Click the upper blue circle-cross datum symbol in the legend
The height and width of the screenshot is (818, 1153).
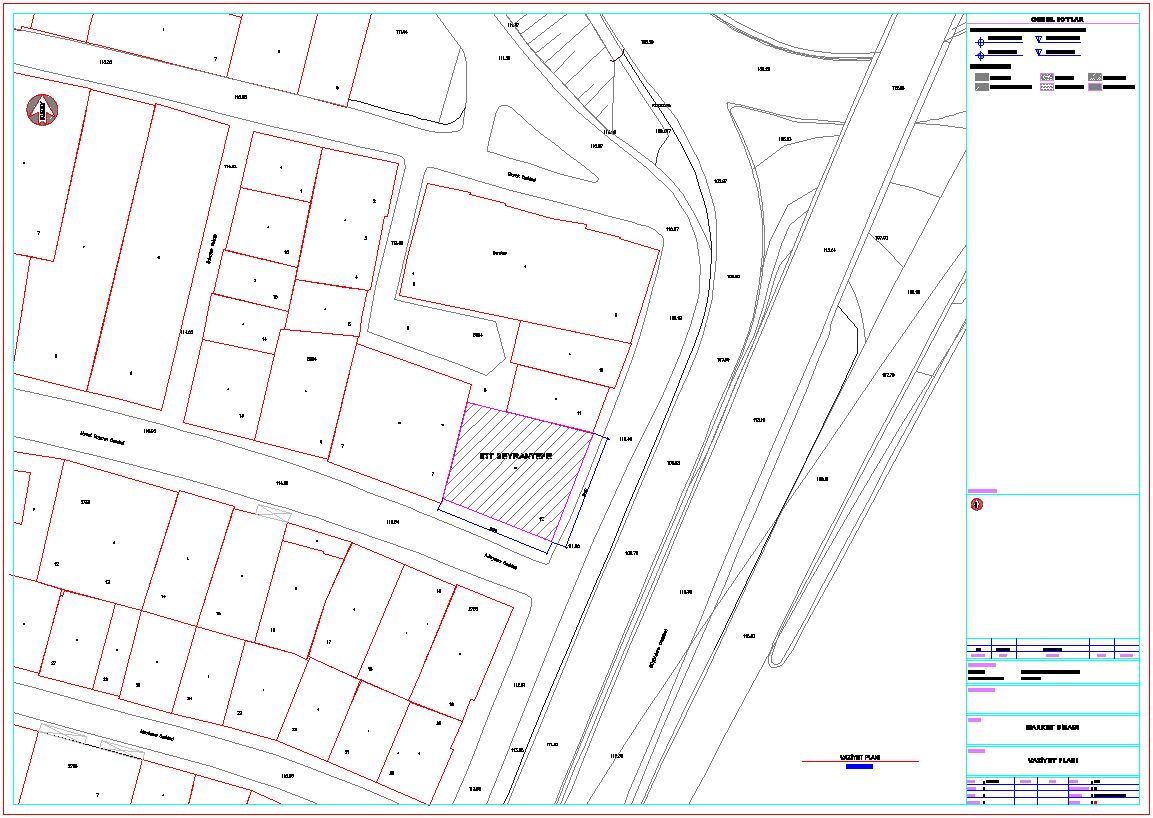coord(980,42)
